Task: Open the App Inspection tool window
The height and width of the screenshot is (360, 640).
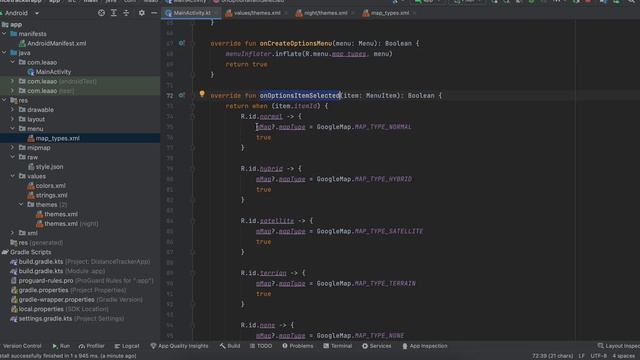Action: (425, 346)
